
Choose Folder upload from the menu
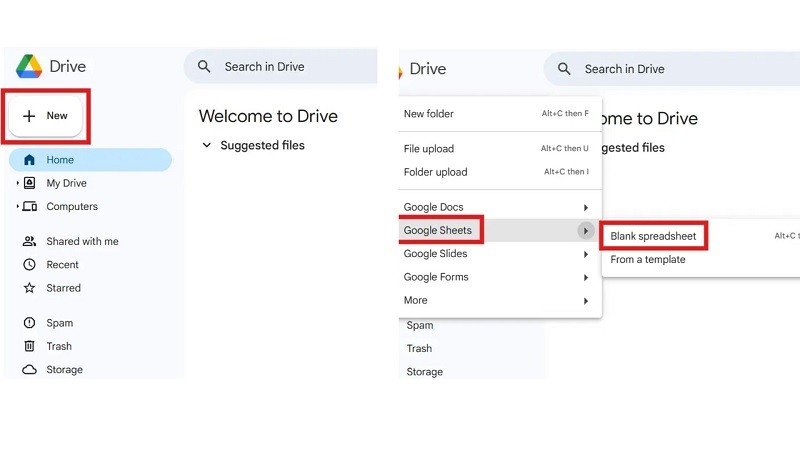pyautogui.click(x=500, y=172)
